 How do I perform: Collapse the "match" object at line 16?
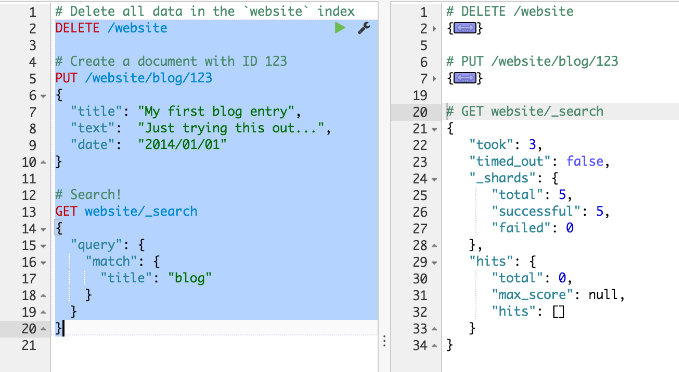43,262
